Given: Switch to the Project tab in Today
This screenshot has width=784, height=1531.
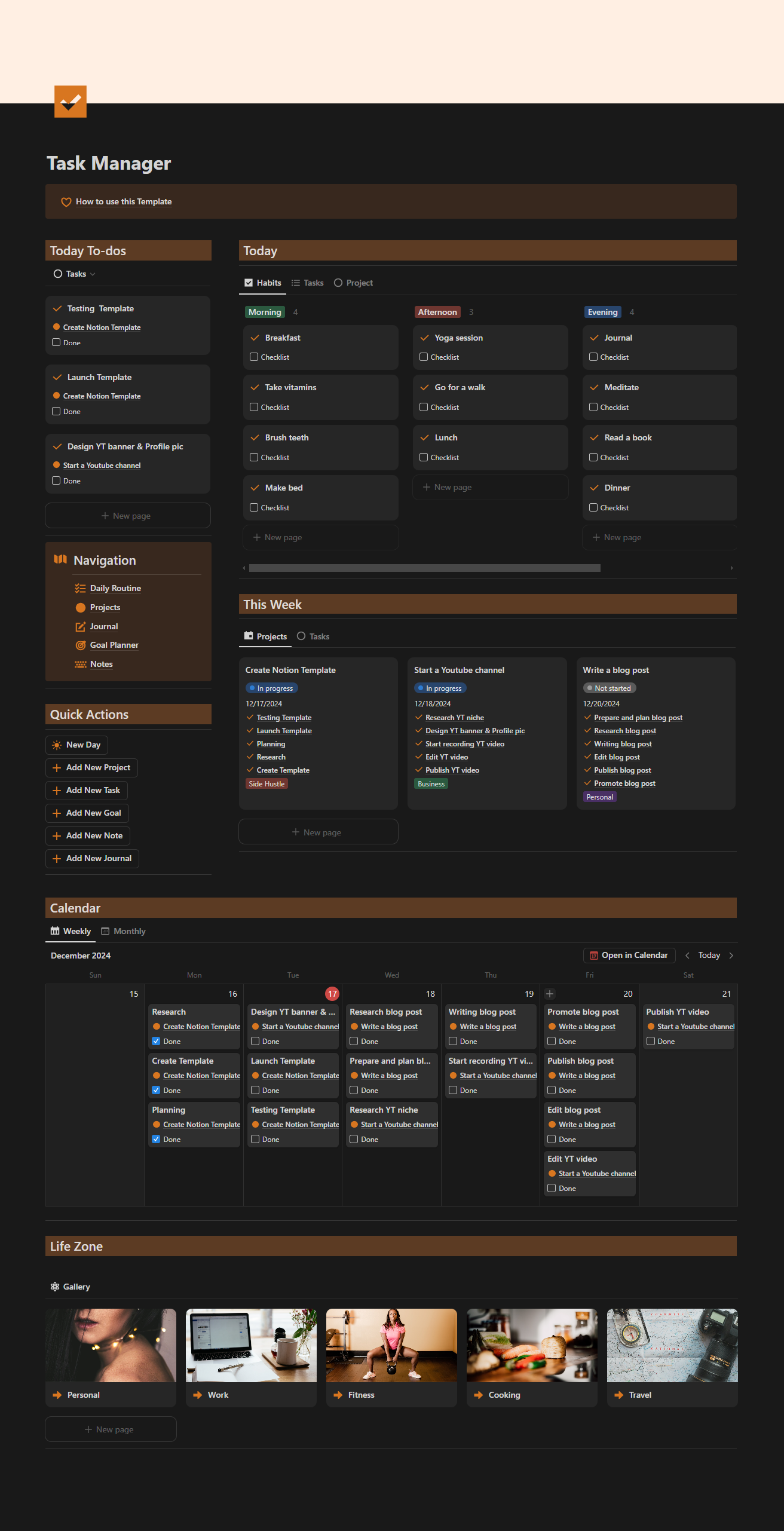Looking at the screenshot, I should coord(353,283).
